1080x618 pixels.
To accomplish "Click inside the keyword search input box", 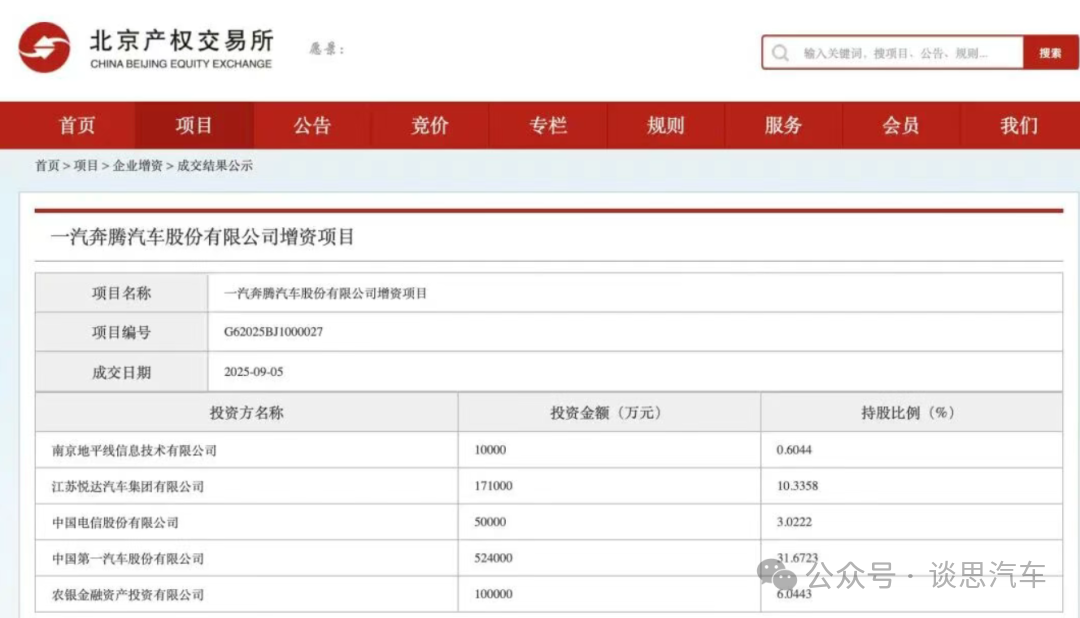I will pos(900,52).
